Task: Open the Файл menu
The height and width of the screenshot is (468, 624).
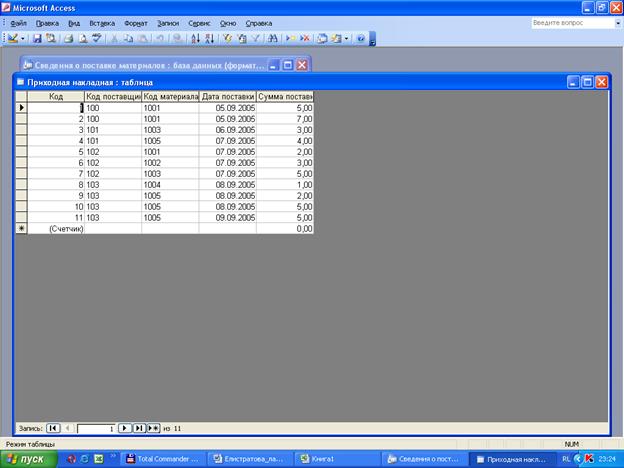Action: pos(18,23)
